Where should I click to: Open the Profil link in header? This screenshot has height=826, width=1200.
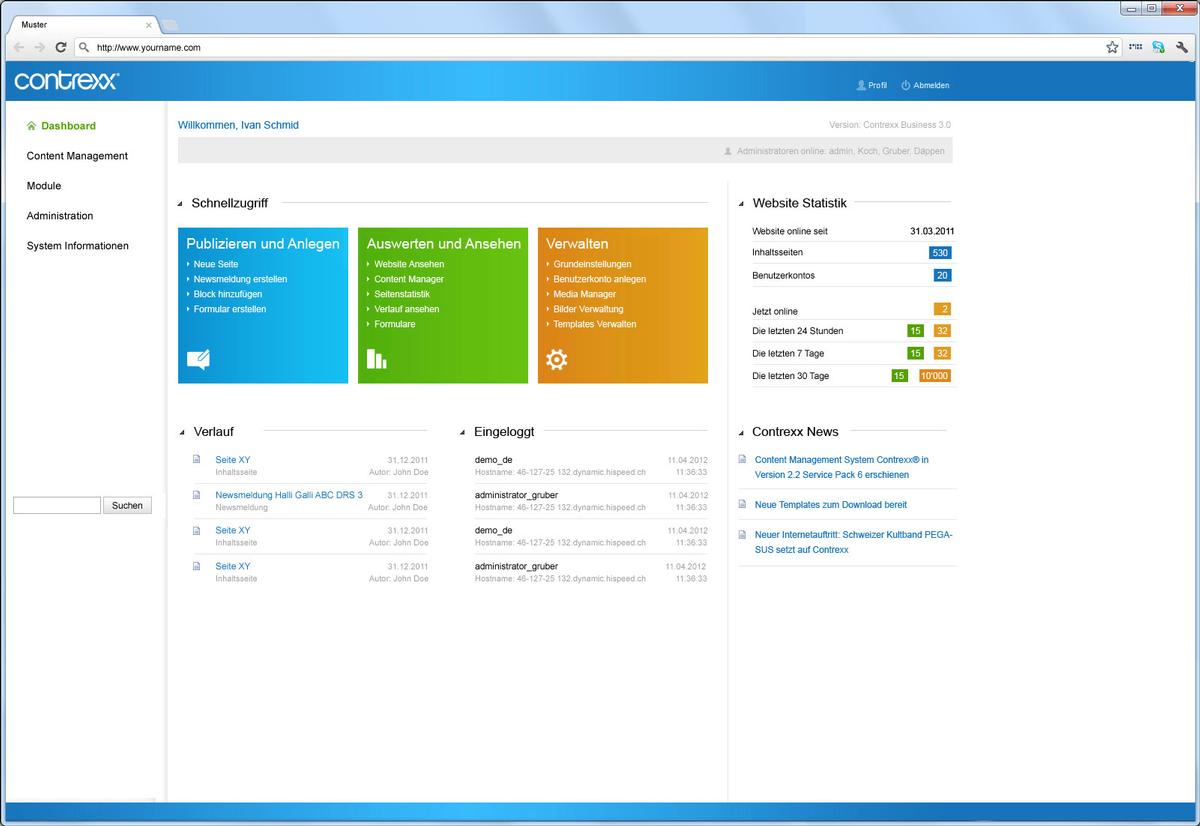pos(872,85)
